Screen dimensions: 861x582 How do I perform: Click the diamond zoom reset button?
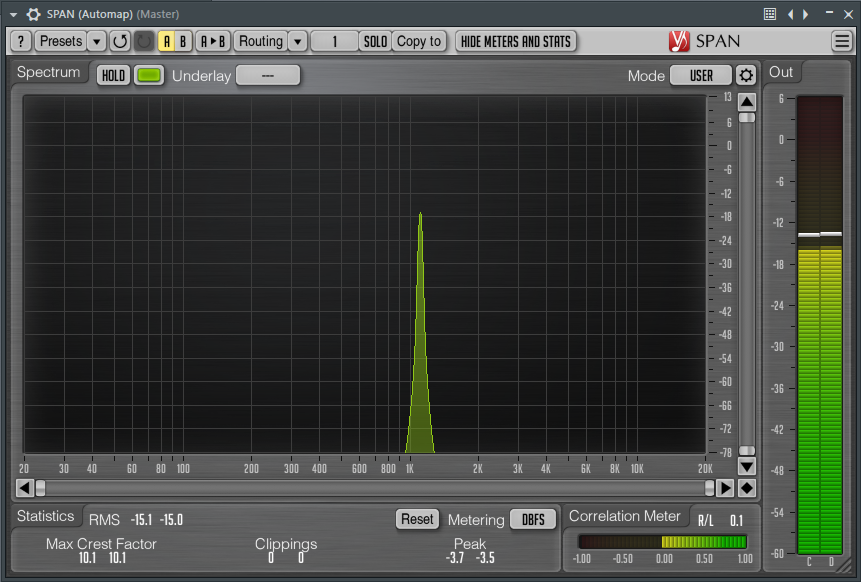point(747,488)
